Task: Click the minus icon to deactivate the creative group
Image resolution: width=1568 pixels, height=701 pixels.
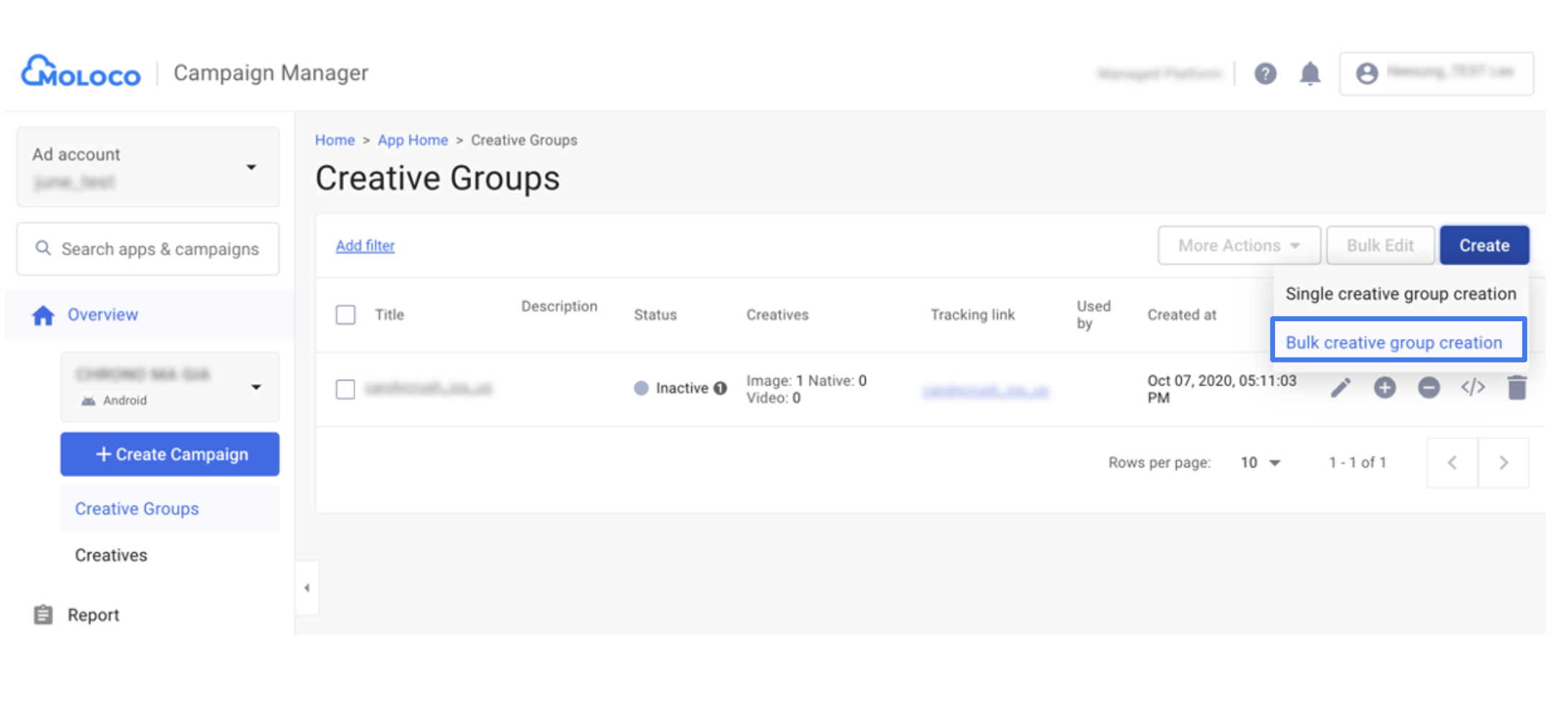Action: coord(1429,388)
